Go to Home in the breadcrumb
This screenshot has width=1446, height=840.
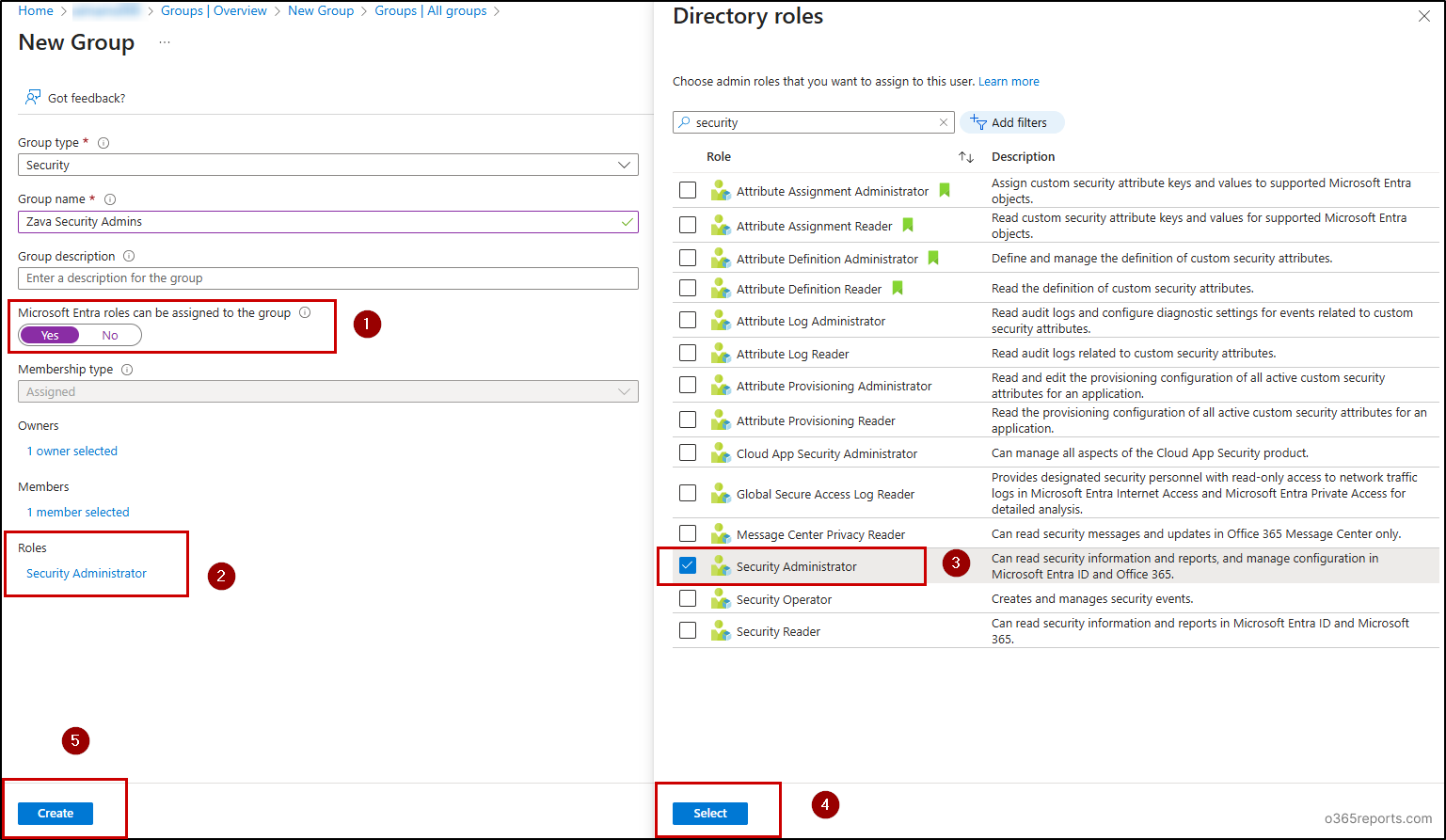(x=36, y=11)
